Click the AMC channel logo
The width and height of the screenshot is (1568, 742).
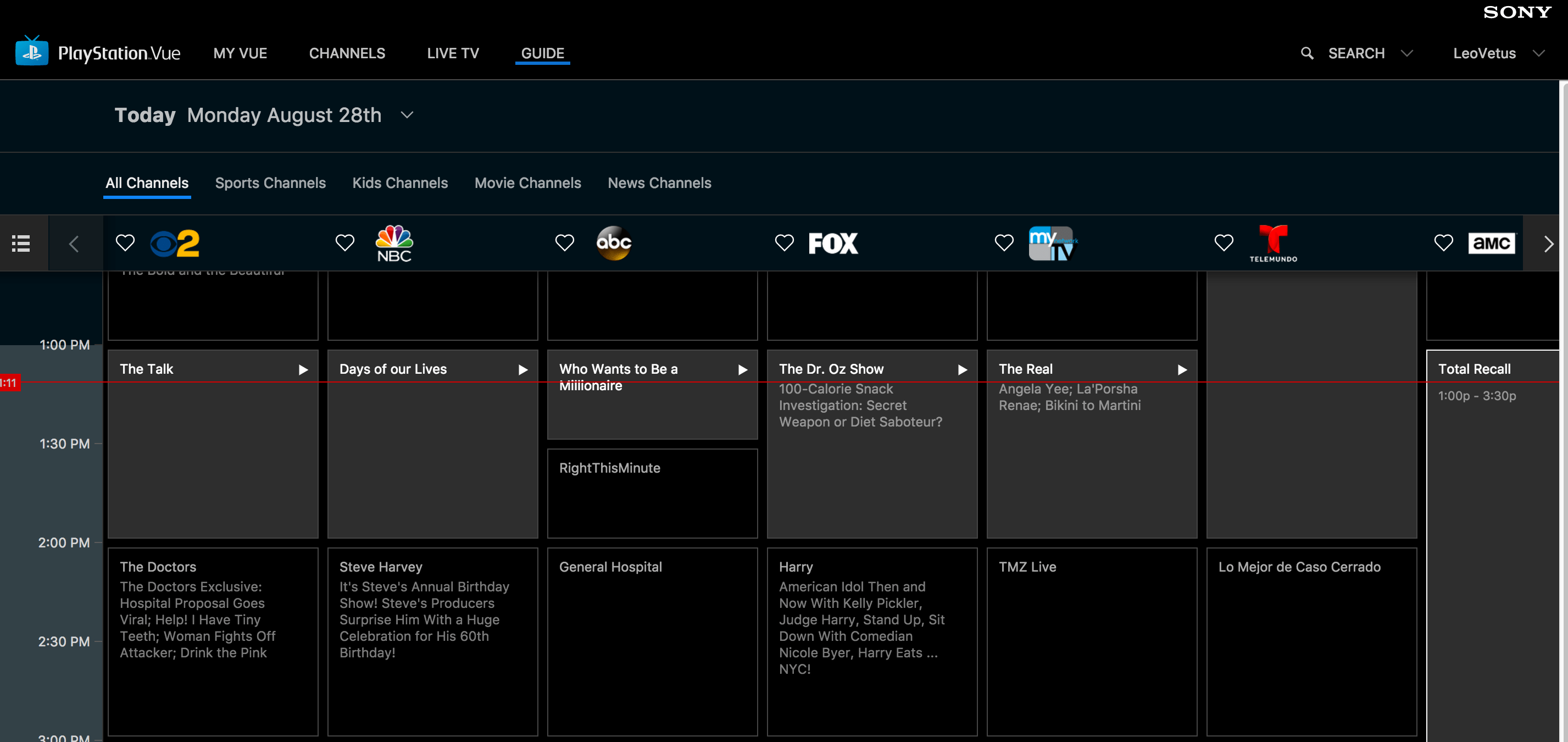point(1491,243)
